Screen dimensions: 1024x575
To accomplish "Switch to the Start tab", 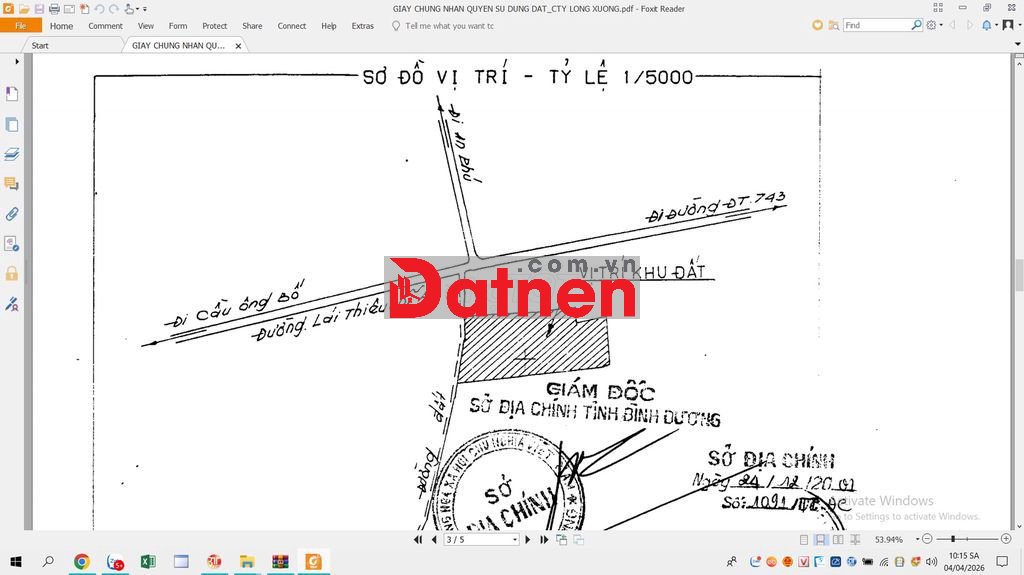I will (40, 45).
